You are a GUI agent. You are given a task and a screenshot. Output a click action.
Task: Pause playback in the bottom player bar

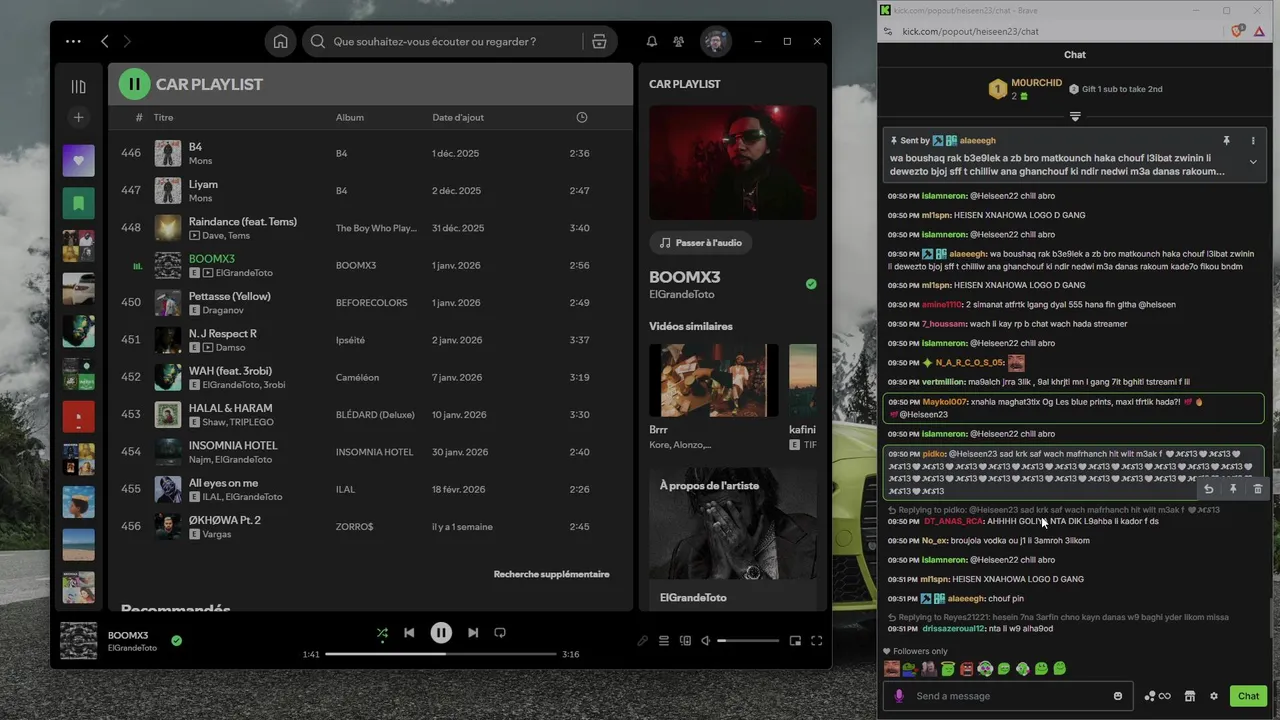pos(441,633)
